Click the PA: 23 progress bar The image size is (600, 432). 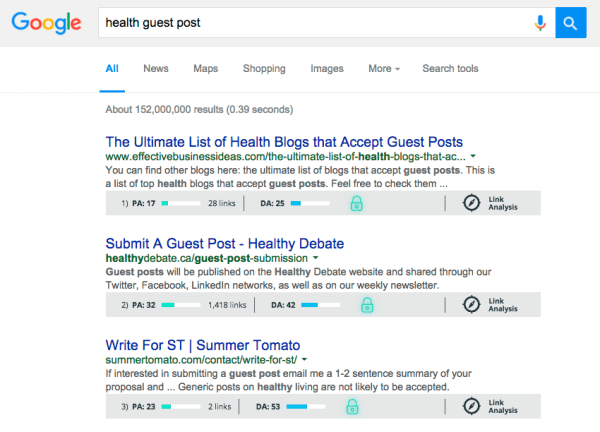(x=181, y=407)
